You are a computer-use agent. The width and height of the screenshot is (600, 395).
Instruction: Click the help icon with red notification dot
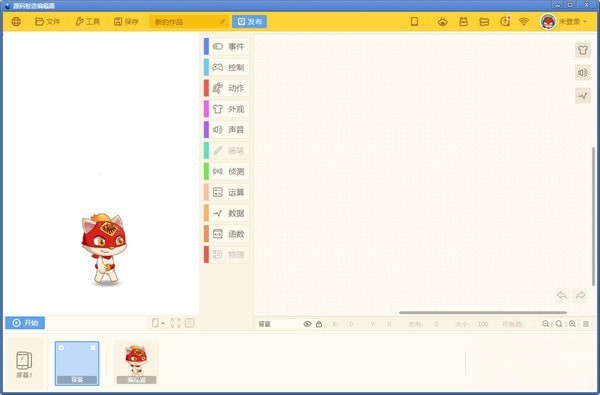pos(505,21)
